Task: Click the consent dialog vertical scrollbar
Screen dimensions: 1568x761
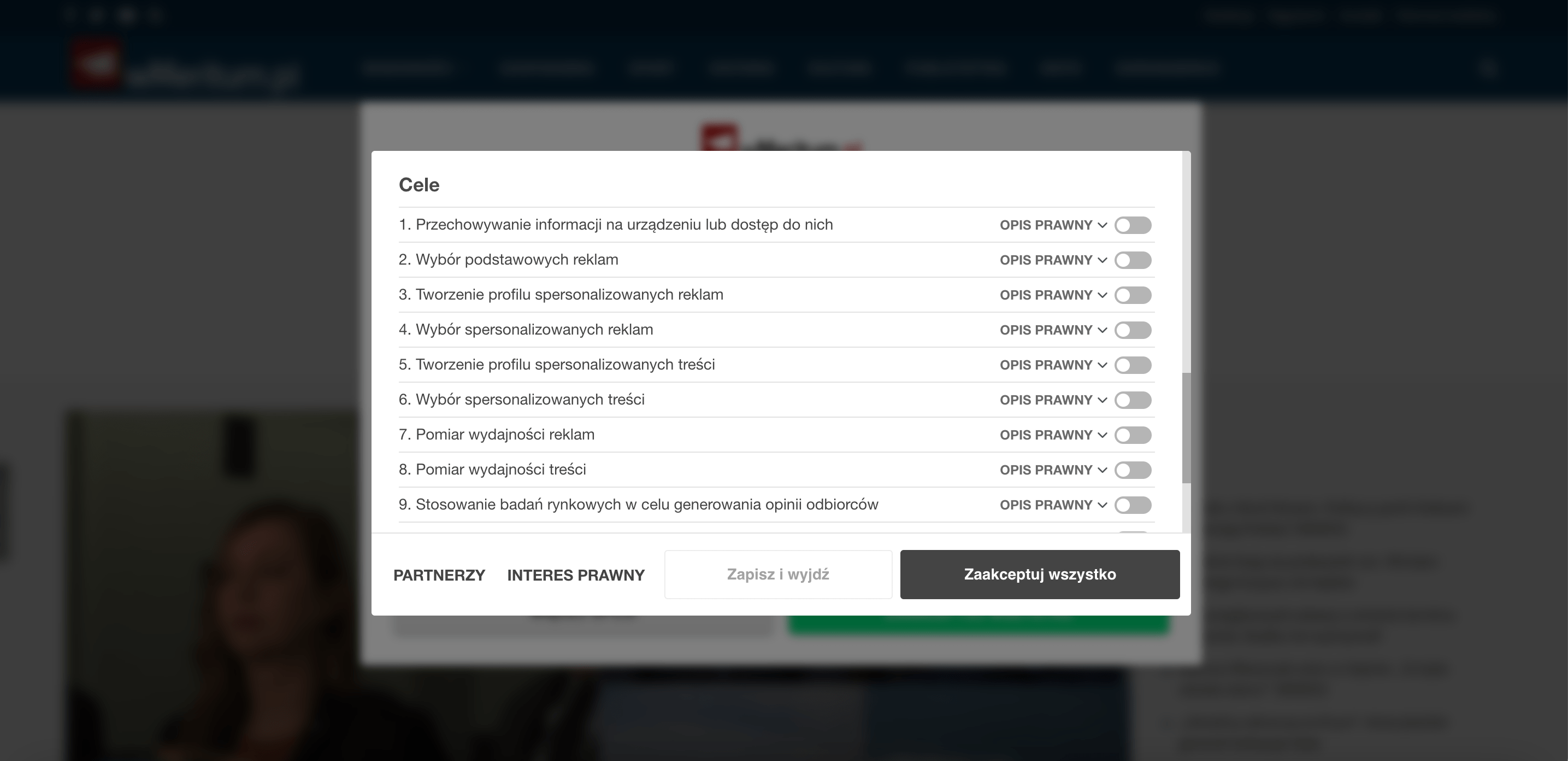Action: tap(1186, 426)
